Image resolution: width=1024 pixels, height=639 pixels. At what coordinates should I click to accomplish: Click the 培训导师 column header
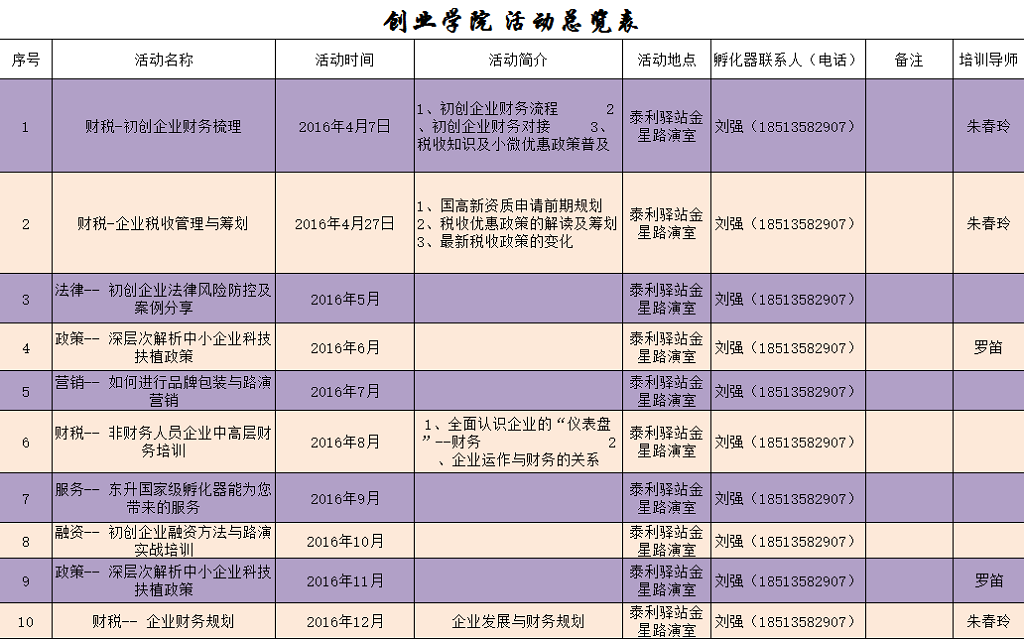click(989, 59)
